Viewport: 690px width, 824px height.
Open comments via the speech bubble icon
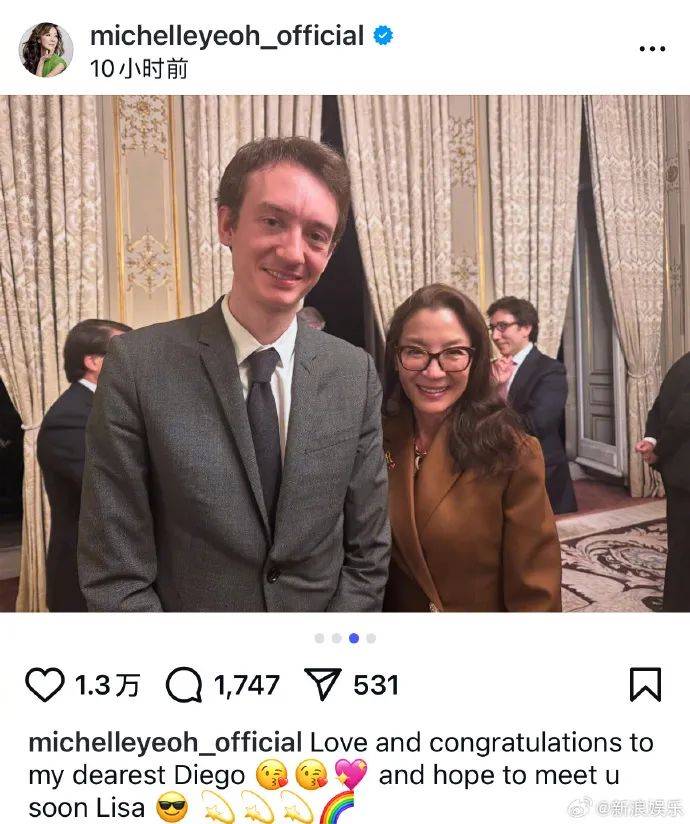click(184, 685)
